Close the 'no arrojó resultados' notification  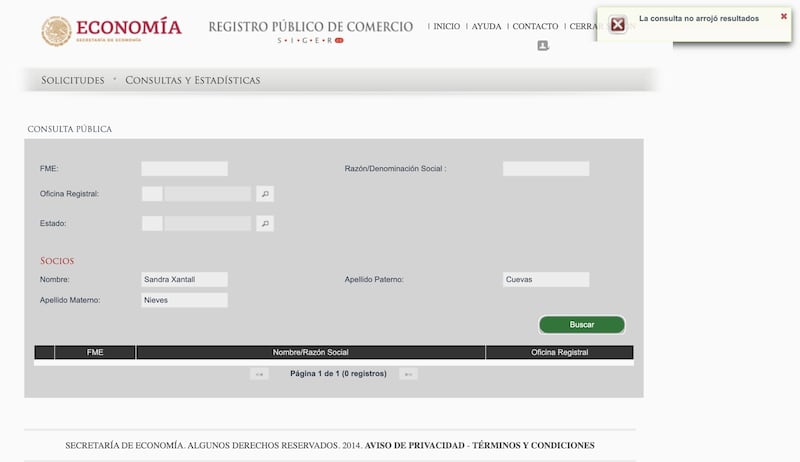(x=784, y=16)
